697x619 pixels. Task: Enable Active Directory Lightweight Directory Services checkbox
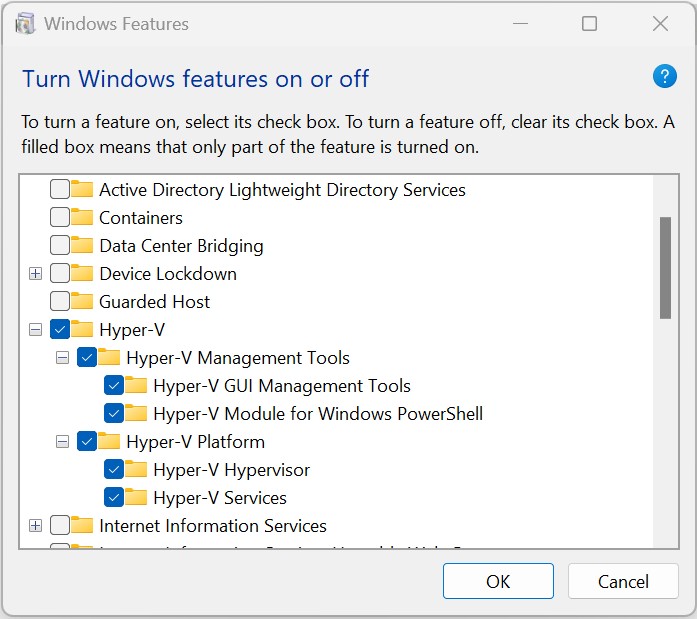click(60, 190)
